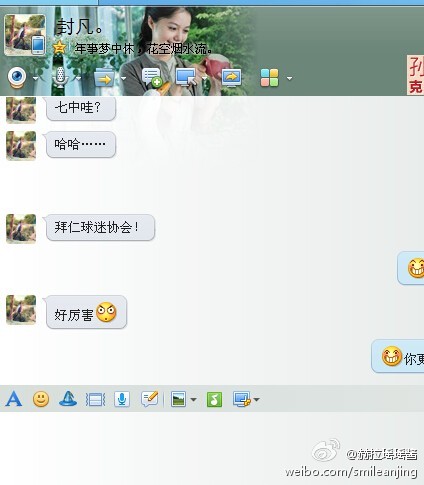Create a discussion group with chat-plus icon
Image resolution: width=424 pixels, height=485 pixels.
pyautogui.click(x=152, y=78)
